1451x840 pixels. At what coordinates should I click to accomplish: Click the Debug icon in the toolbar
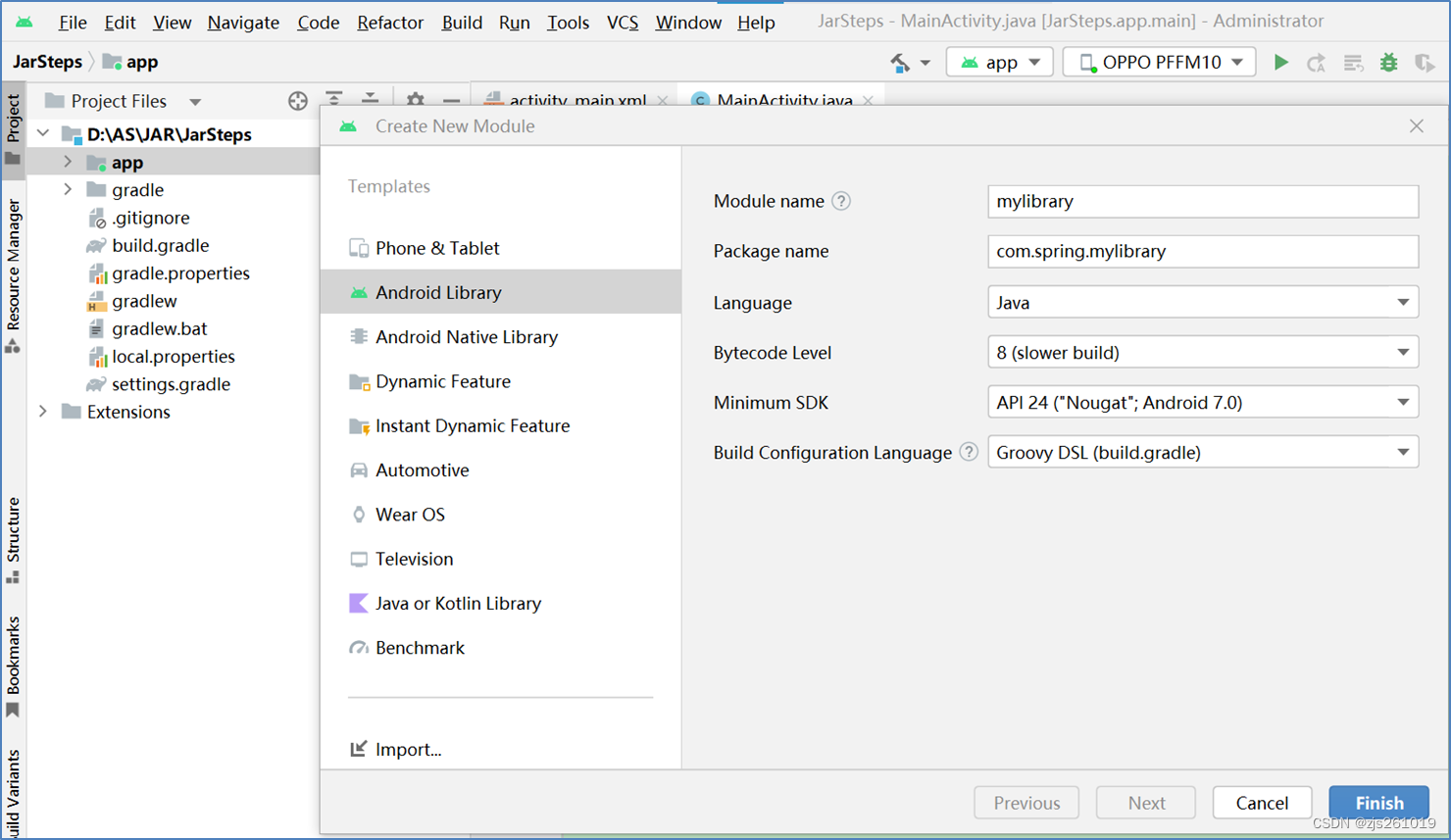click(1388, 61)
